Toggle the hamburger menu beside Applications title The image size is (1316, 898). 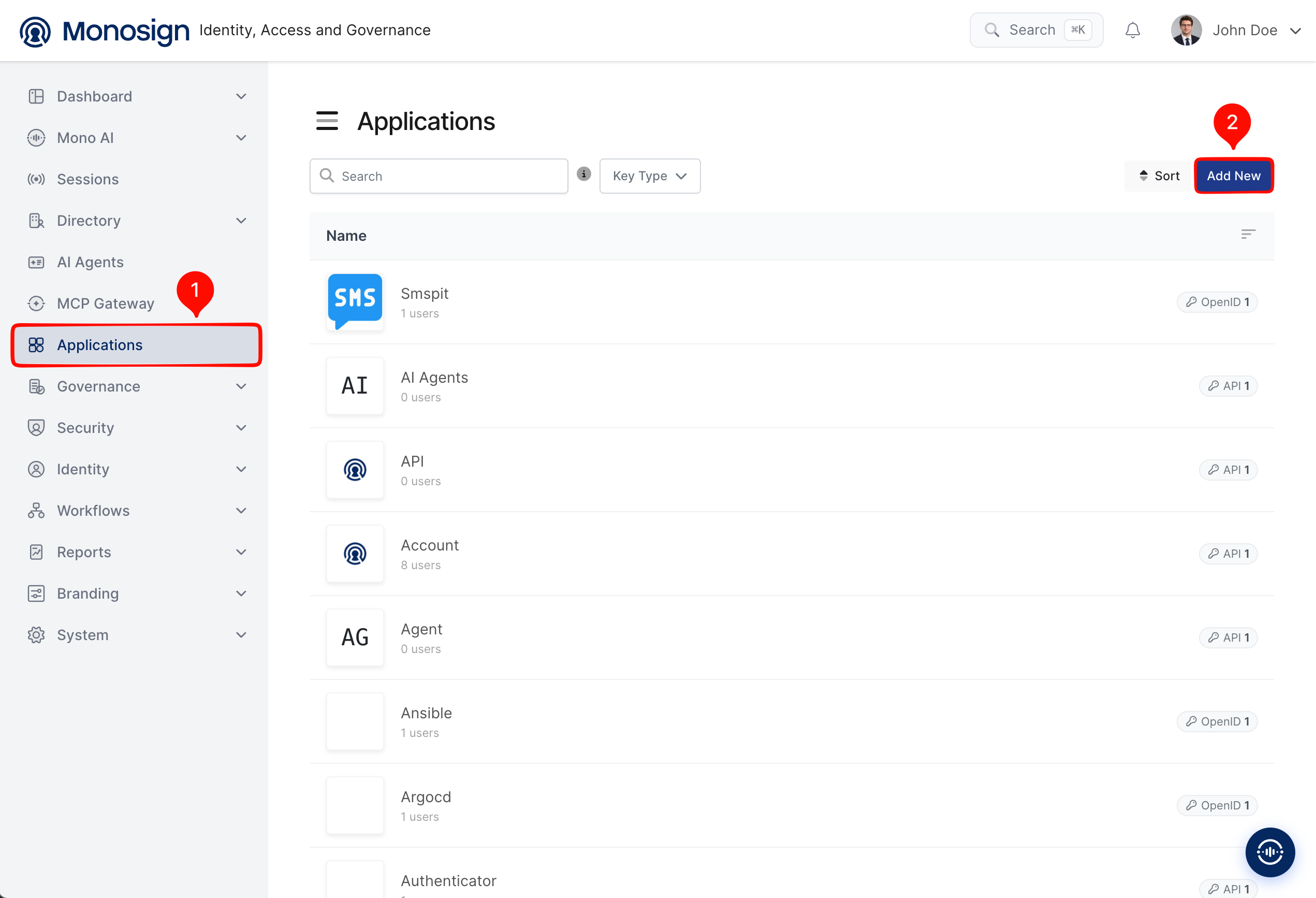coord(327,121)
